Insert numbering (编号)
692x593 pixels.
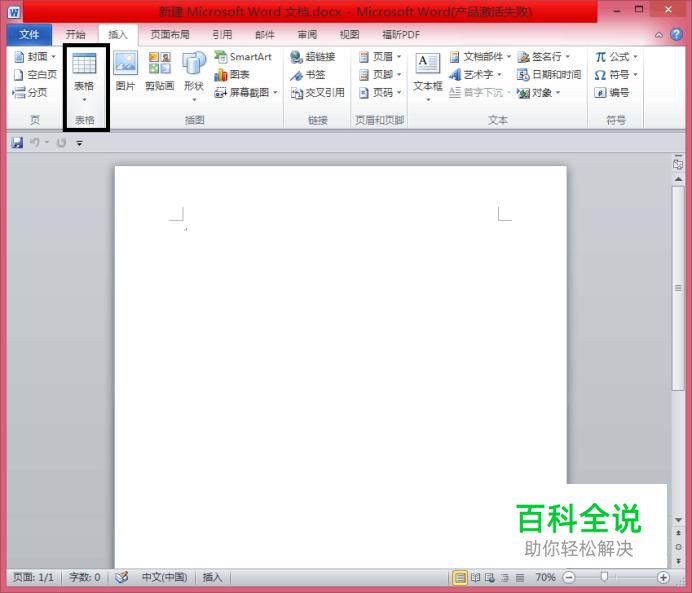(x=612, y=92)
